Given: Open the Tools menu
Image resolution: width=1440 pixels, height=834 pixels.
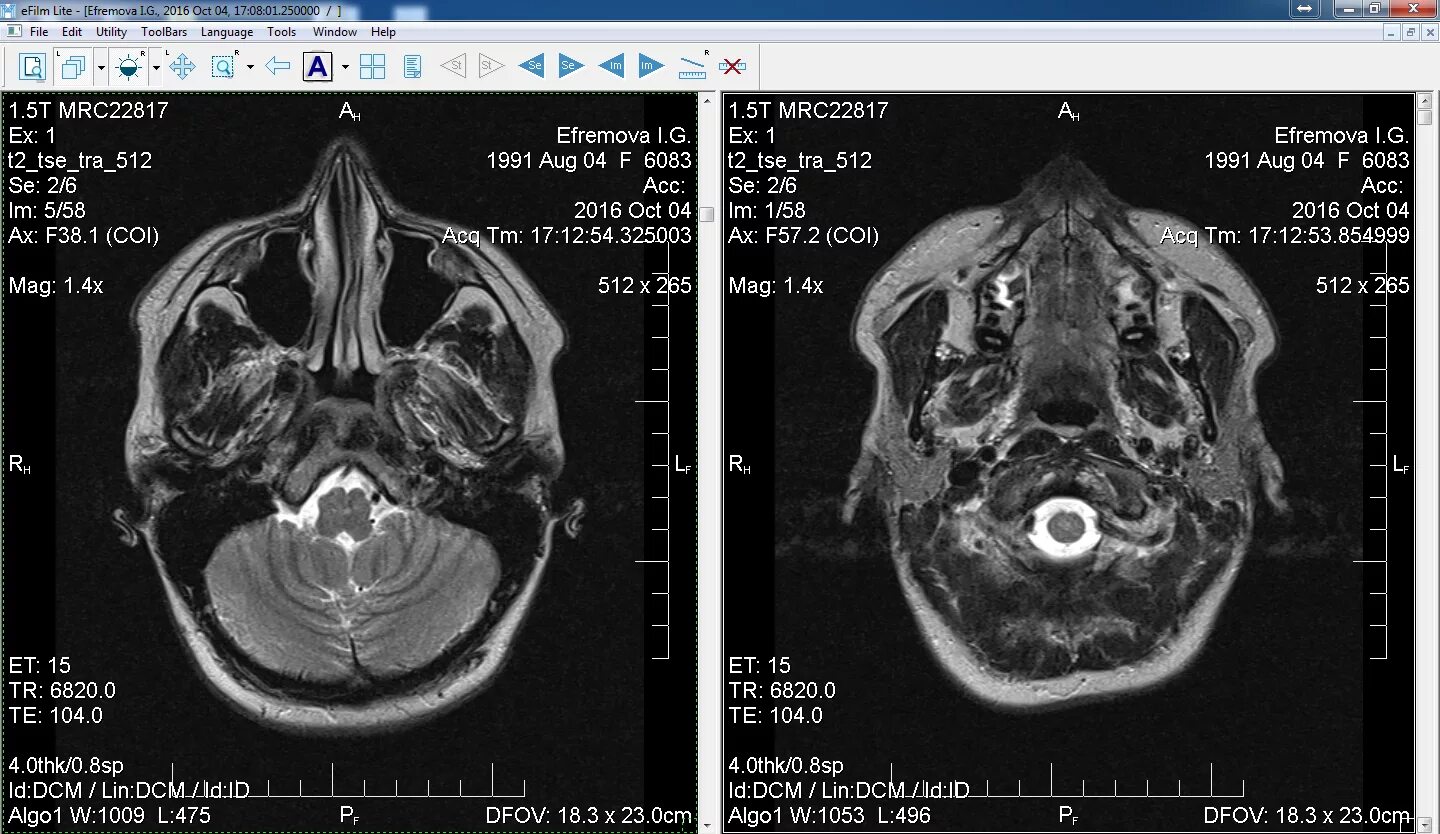Looking at the screenshot, I should (281, 32).
